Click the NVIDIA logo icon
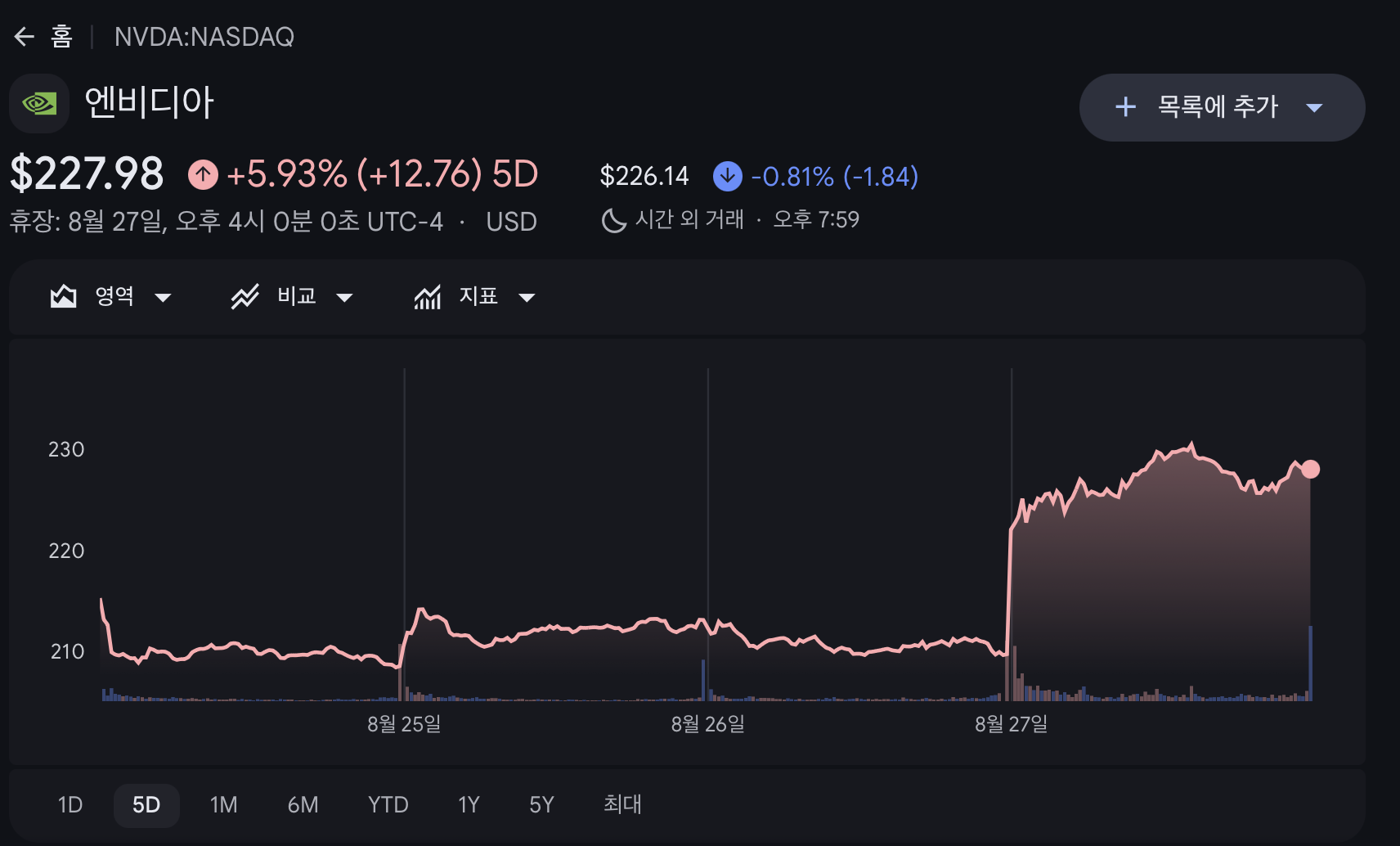1400x846 pixels. (39, 104)
